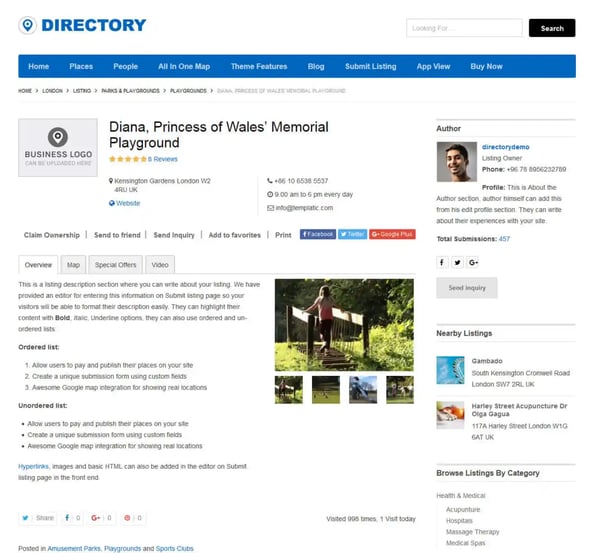The width and height of the screenshot is (600, 553).
Task: Click the 457 total submissions link
Action: pos(504,239)
